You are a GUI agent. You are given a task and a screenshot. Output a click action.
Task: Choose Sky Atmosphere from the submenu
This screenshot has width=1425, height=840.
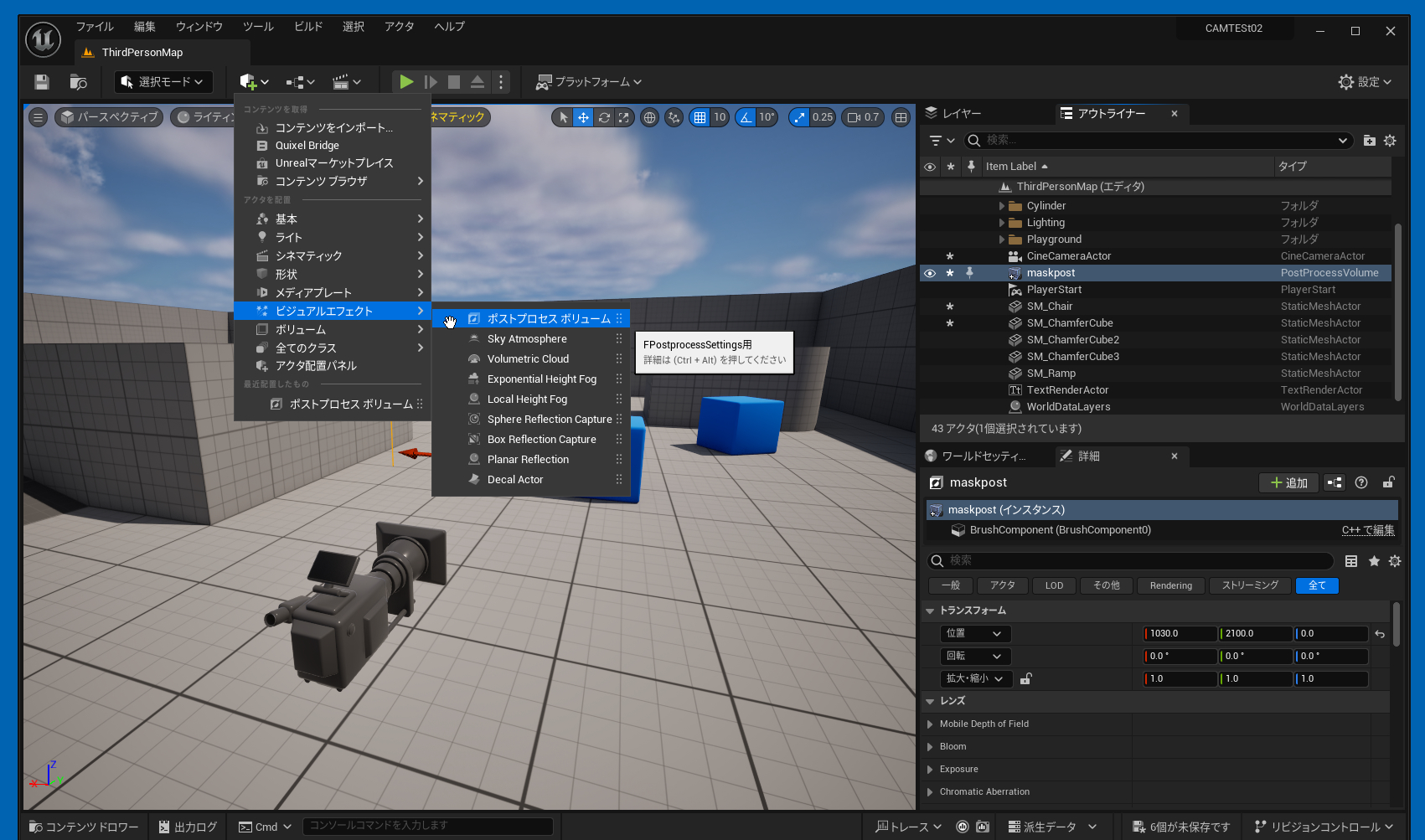527,339
